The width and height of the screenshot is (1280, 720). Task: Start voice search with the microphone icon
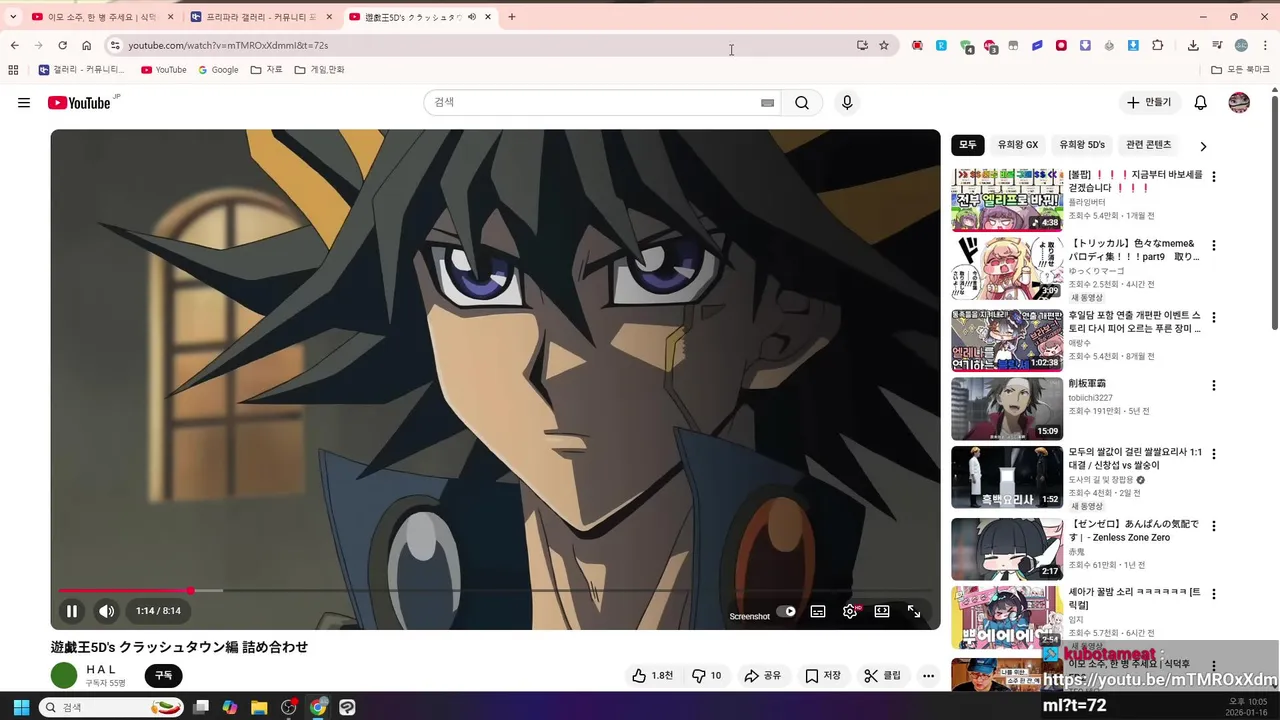847,103
